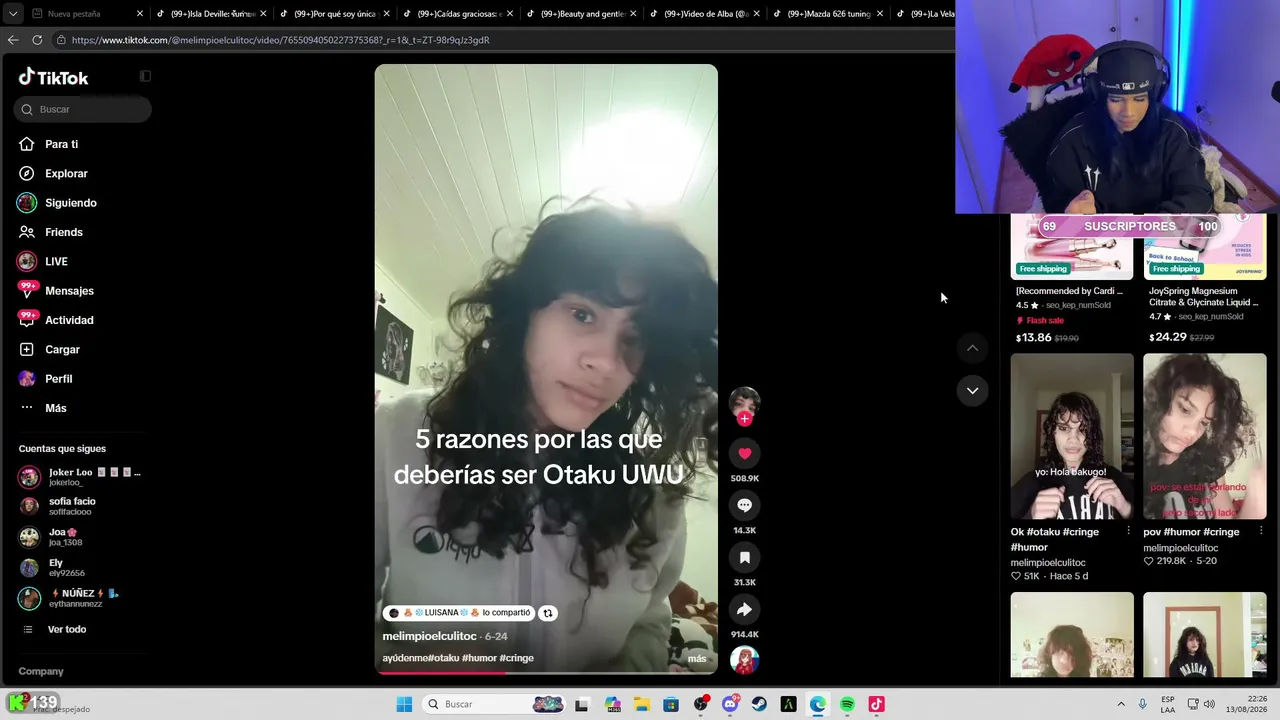Follow creator with plus badge
Image resolution: width=1280 pixels, height=720 pixels.
point(745,419)
